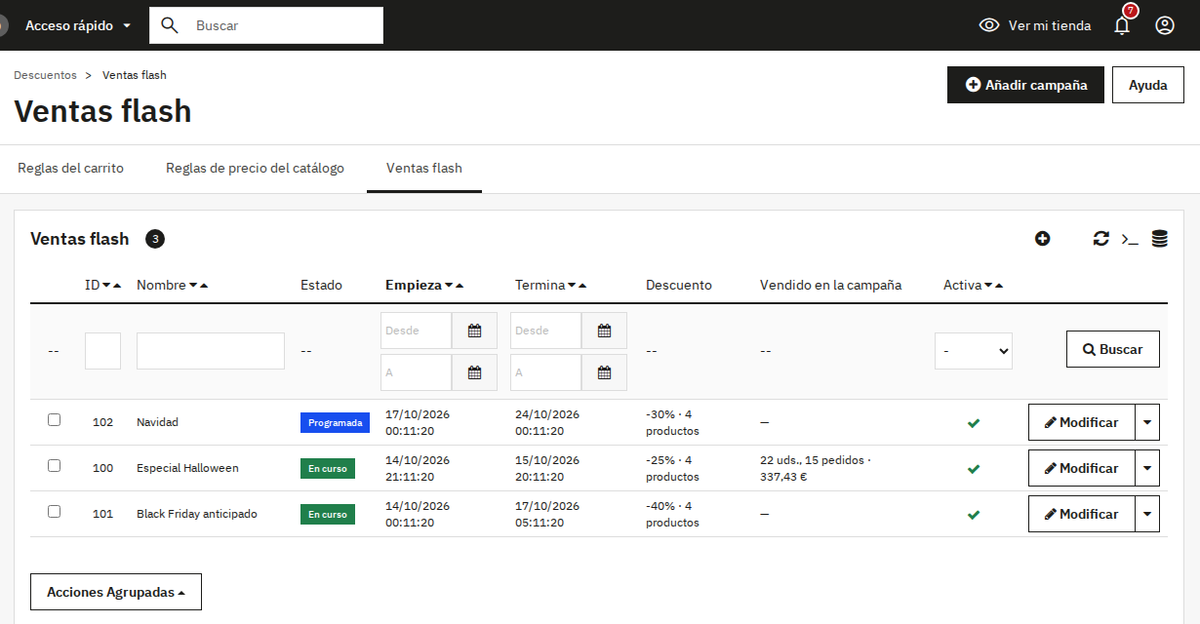Viewport: 1200px width, 624px height.
Task: Open calendar for Empieza A date
Action: point(475,373)
